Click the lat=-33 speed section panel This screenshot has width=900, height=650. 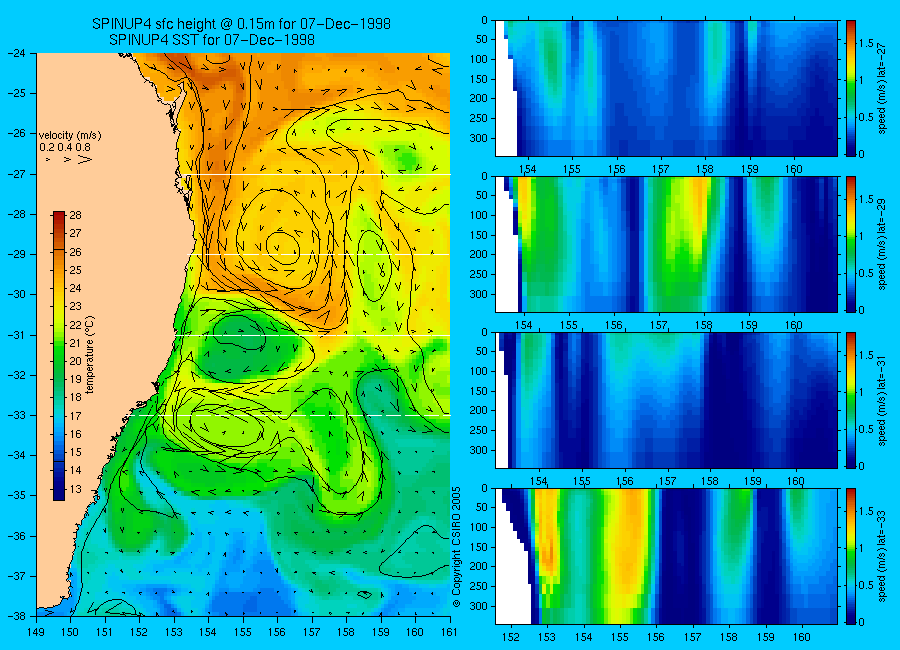666,556
